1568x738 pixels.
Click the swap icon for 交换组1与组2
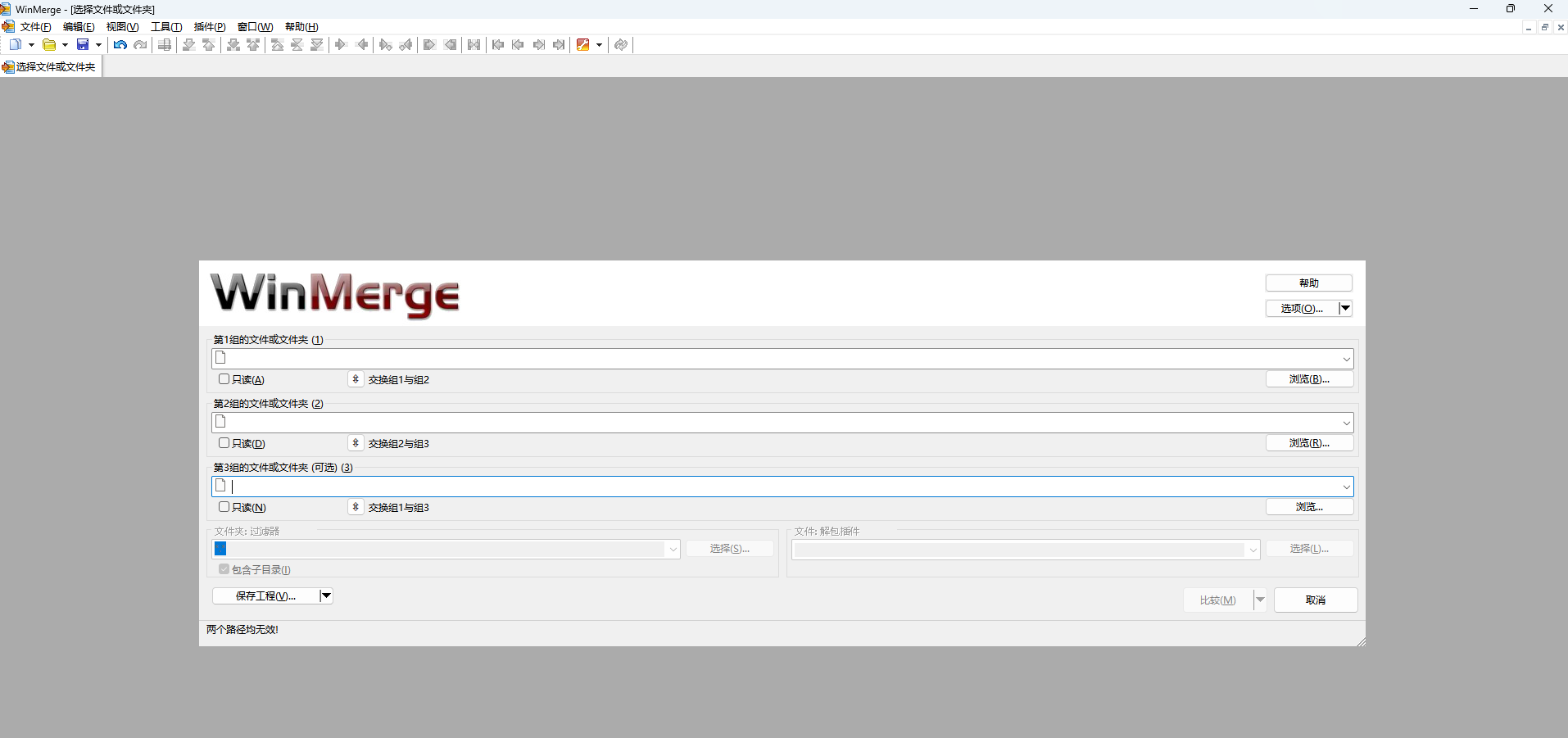coord(356,379)
